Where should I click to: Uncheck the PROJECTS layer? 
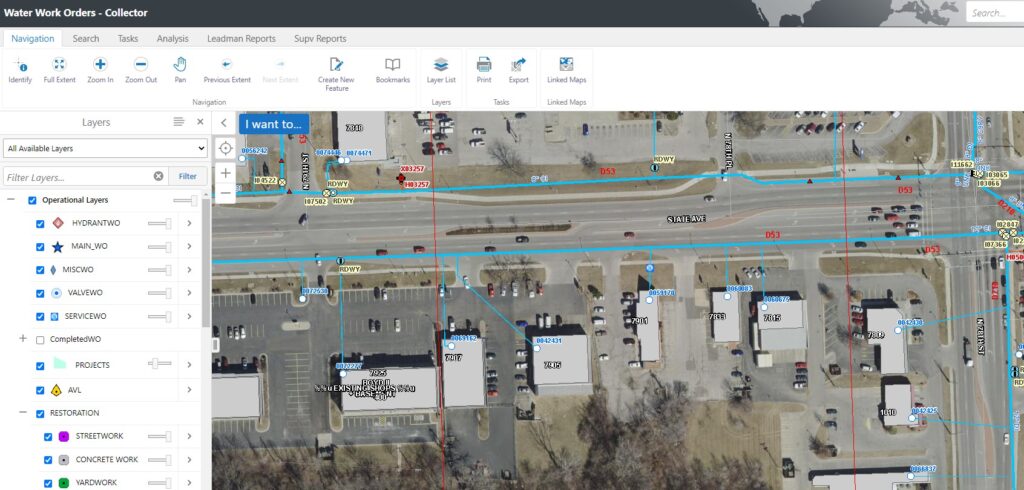(x=40, y=366)
